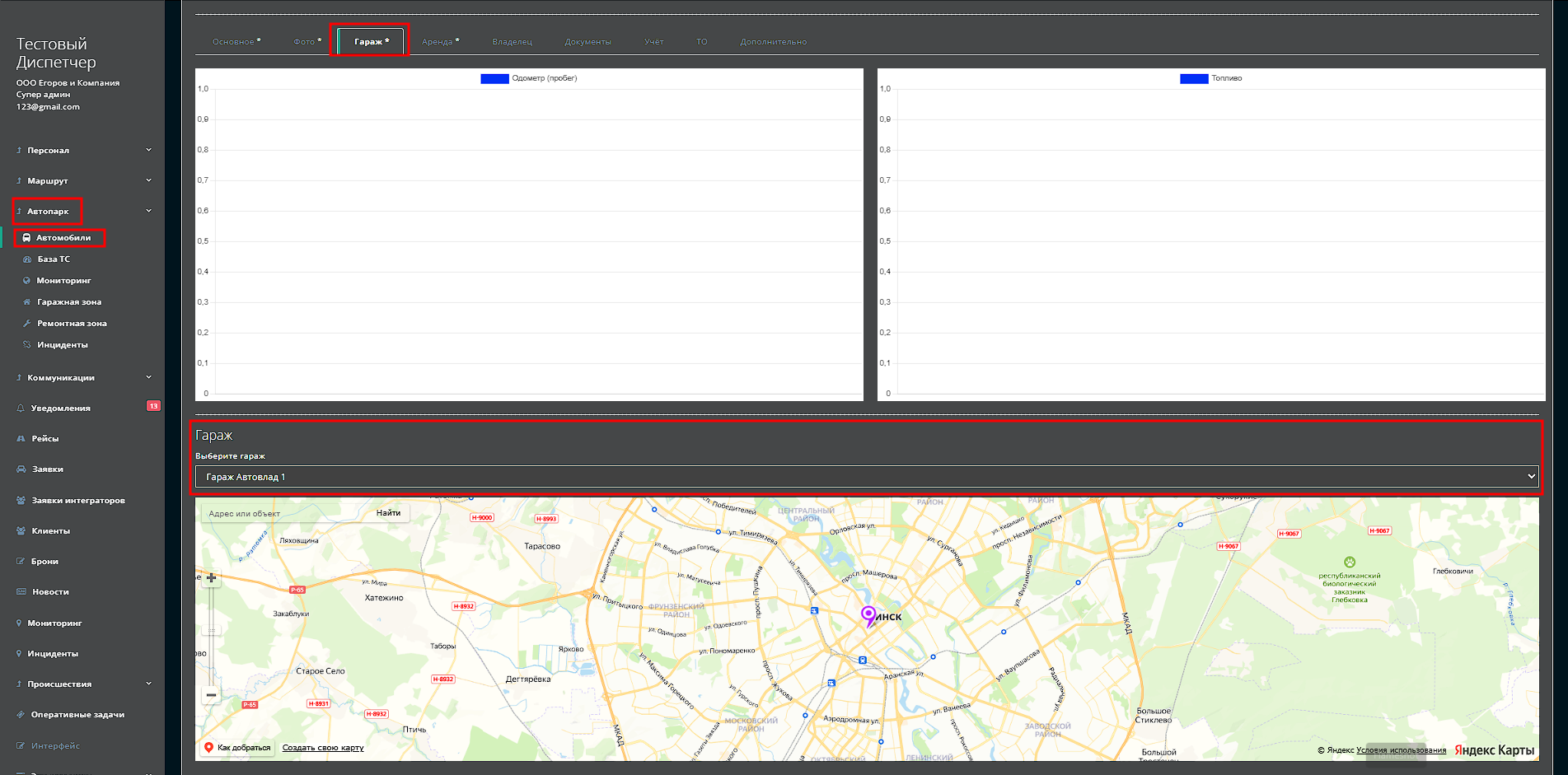Open Заявки интеграторов sidebar icon
This screenshot has height=775, width=1568.
tap(21, 501)
